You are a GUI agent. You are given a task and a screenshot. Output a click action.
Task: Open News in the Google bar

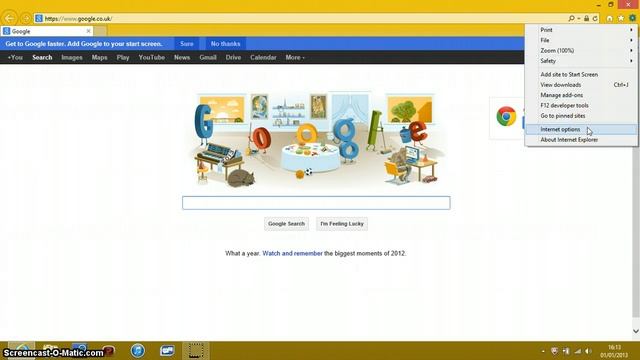(x=182, y=58)
